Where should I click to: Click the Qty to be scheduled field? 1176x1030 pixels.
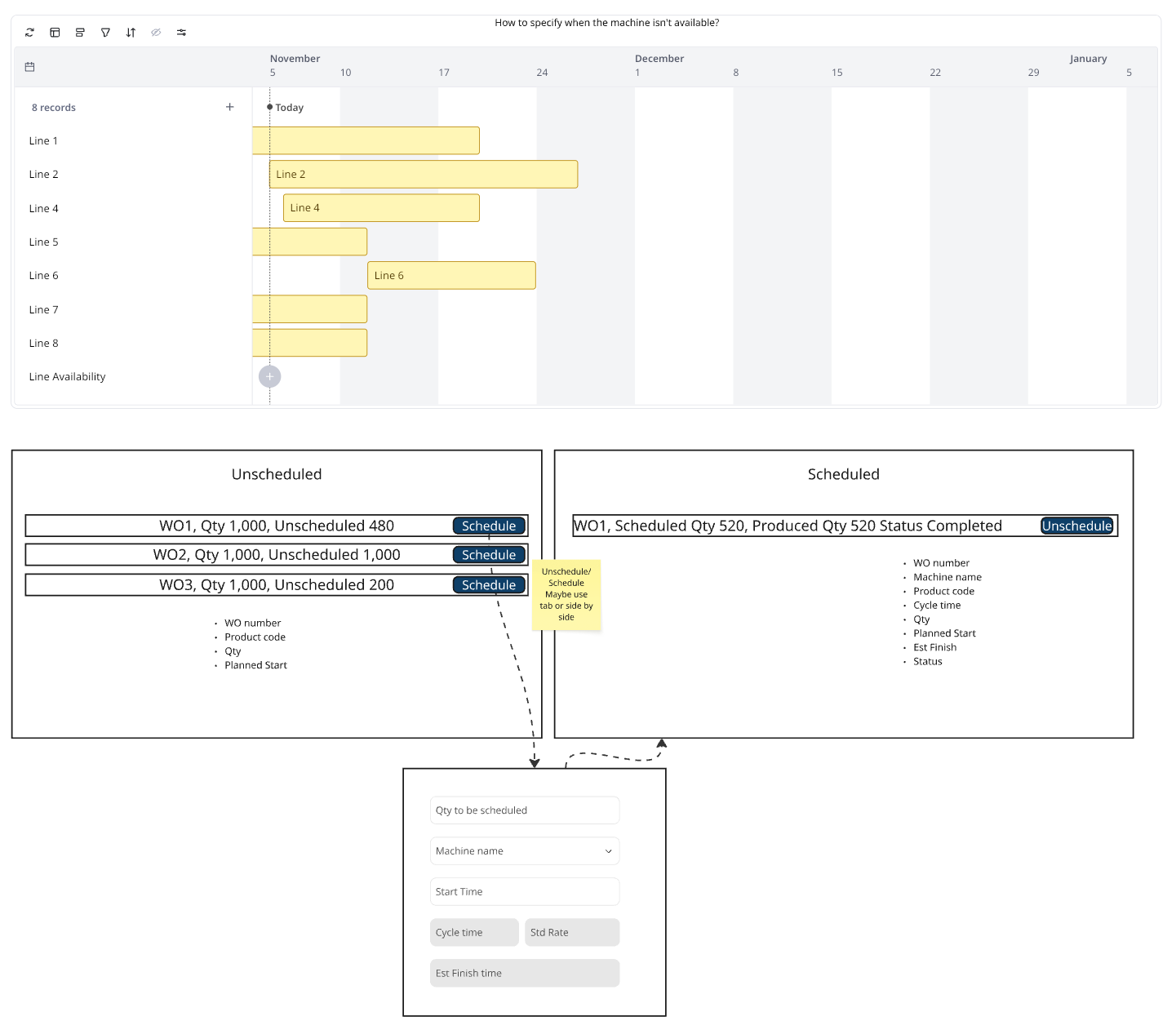click(525, 810)
